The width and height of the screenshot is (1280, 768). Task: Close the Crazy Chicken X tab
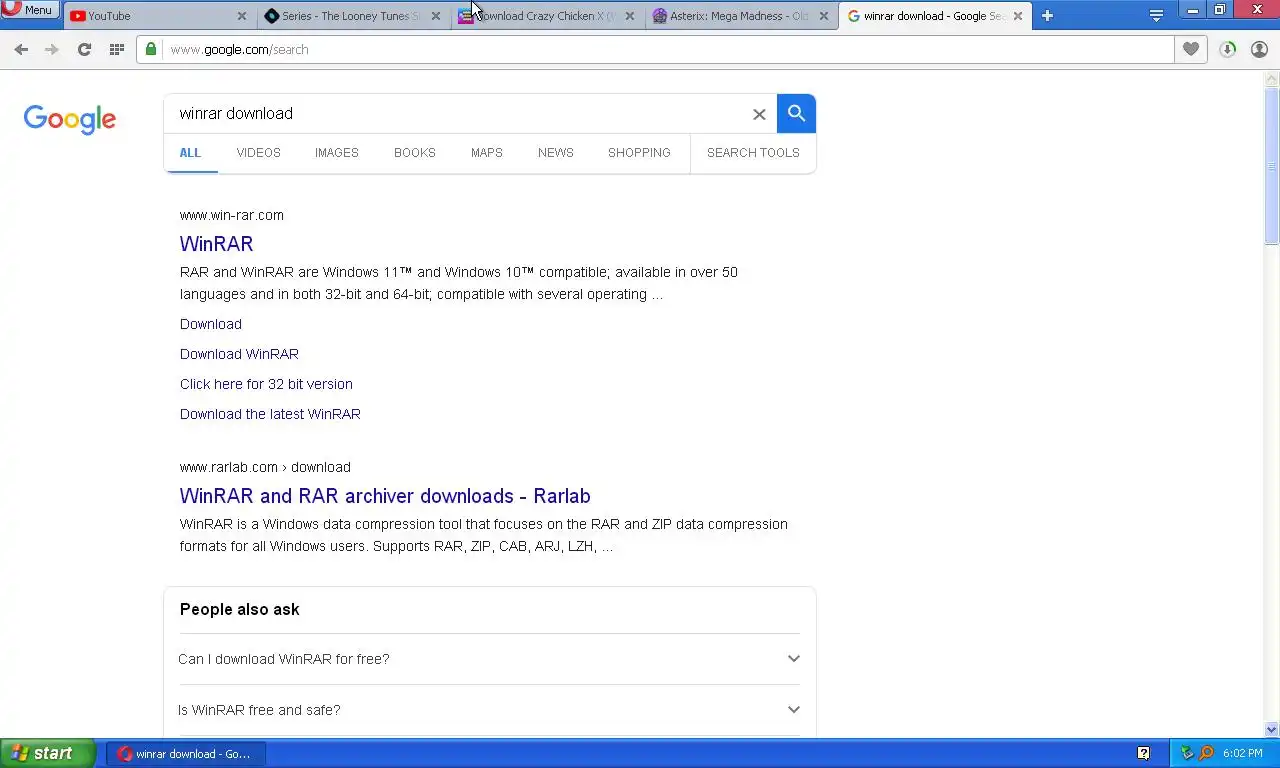click(629, 16)
